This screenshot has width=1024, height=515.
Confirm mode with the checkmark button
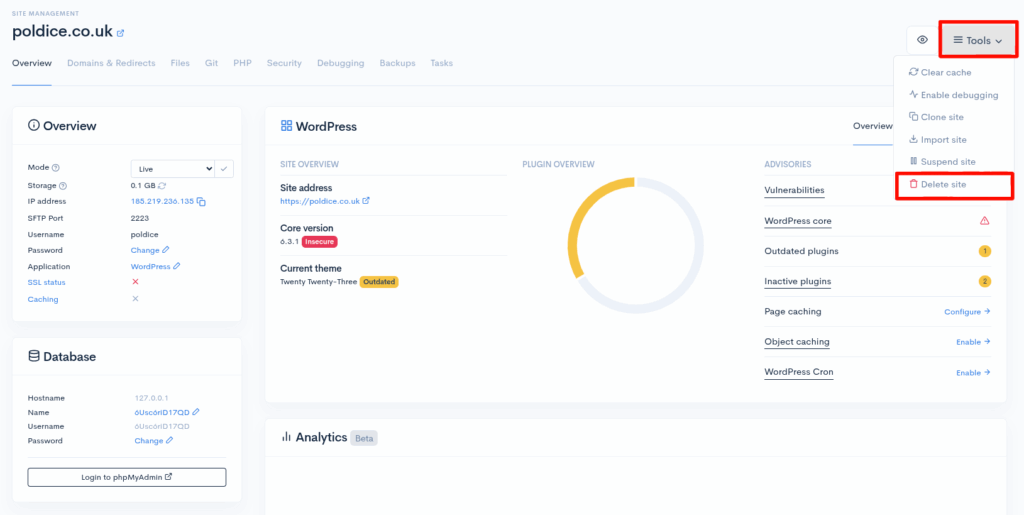point(225,169)
